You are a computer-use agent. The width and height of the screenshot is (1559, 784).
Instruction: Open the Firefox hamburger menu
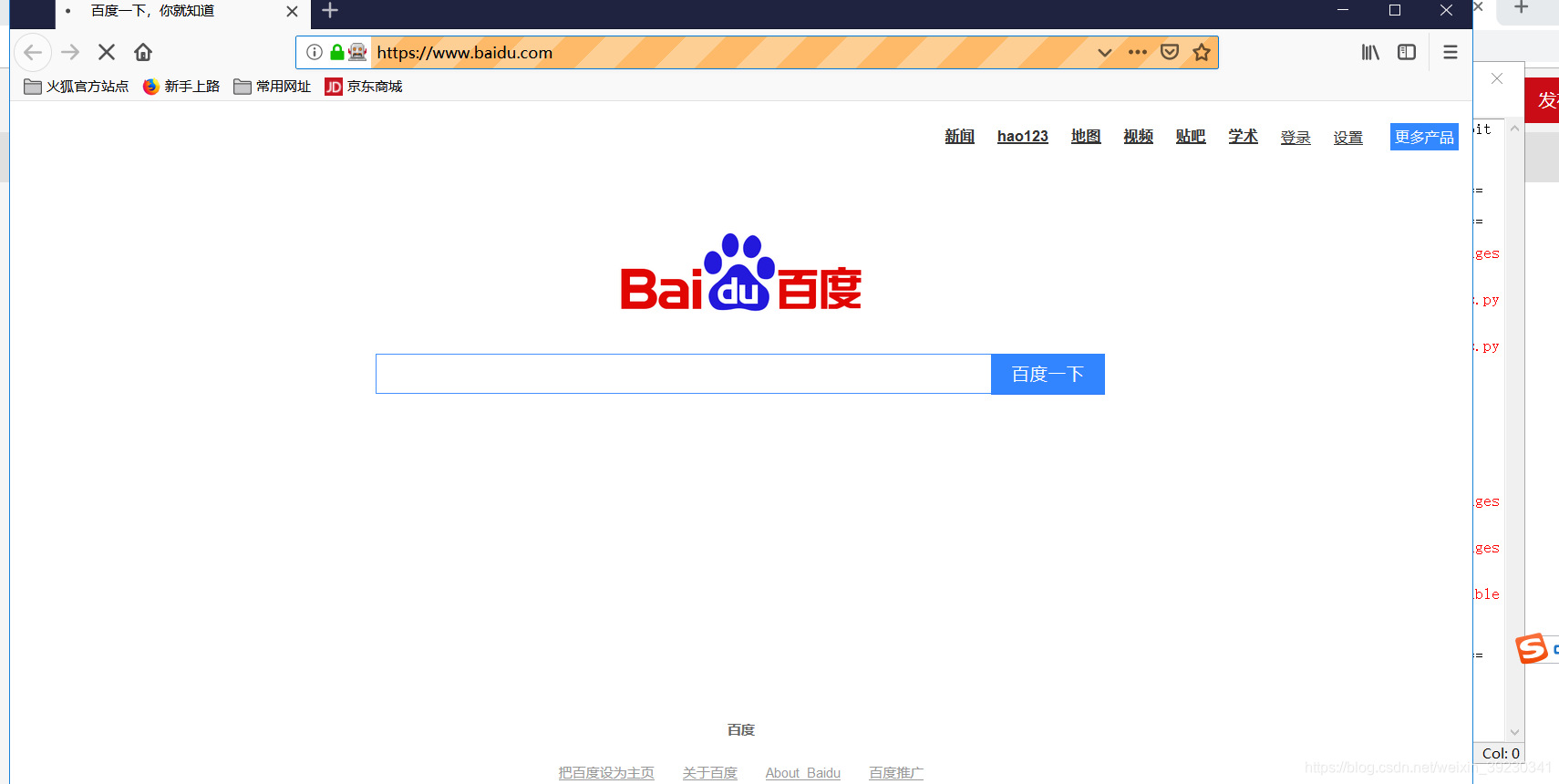click(1451, 52)
